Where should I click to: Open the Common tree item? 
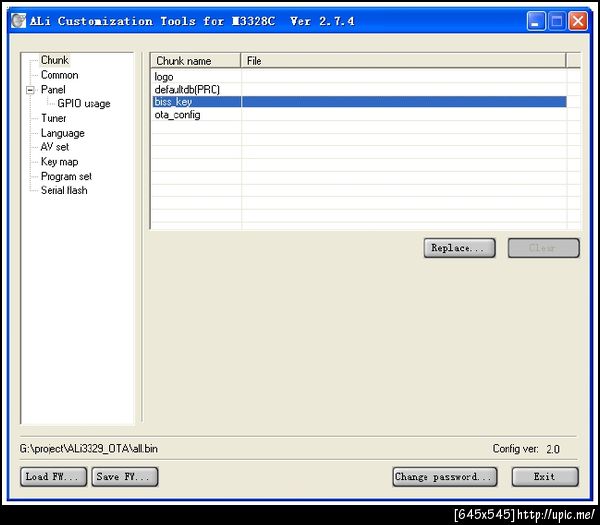click(59, 75)
